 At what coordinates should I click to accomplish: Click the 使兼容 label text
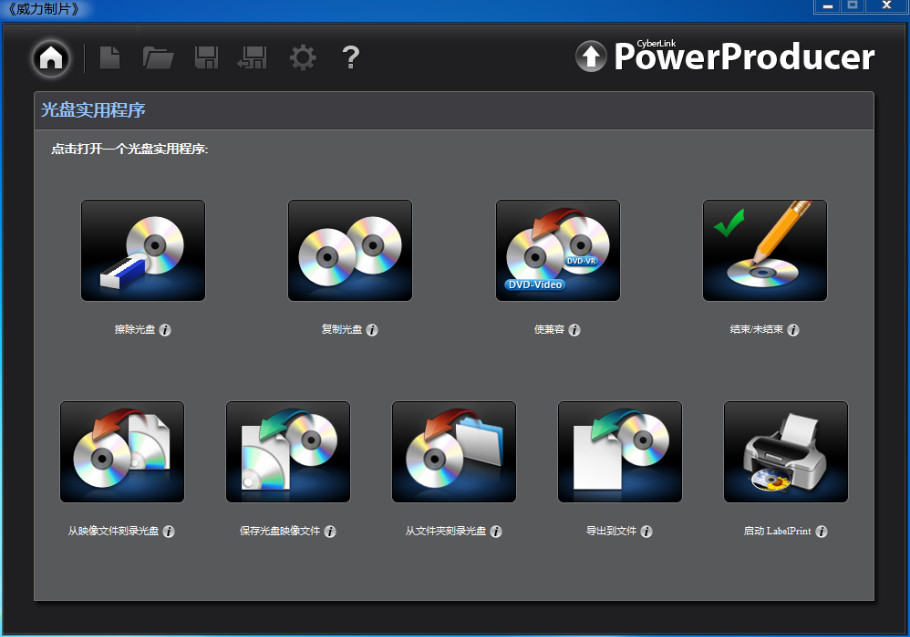tap(549, 330)
